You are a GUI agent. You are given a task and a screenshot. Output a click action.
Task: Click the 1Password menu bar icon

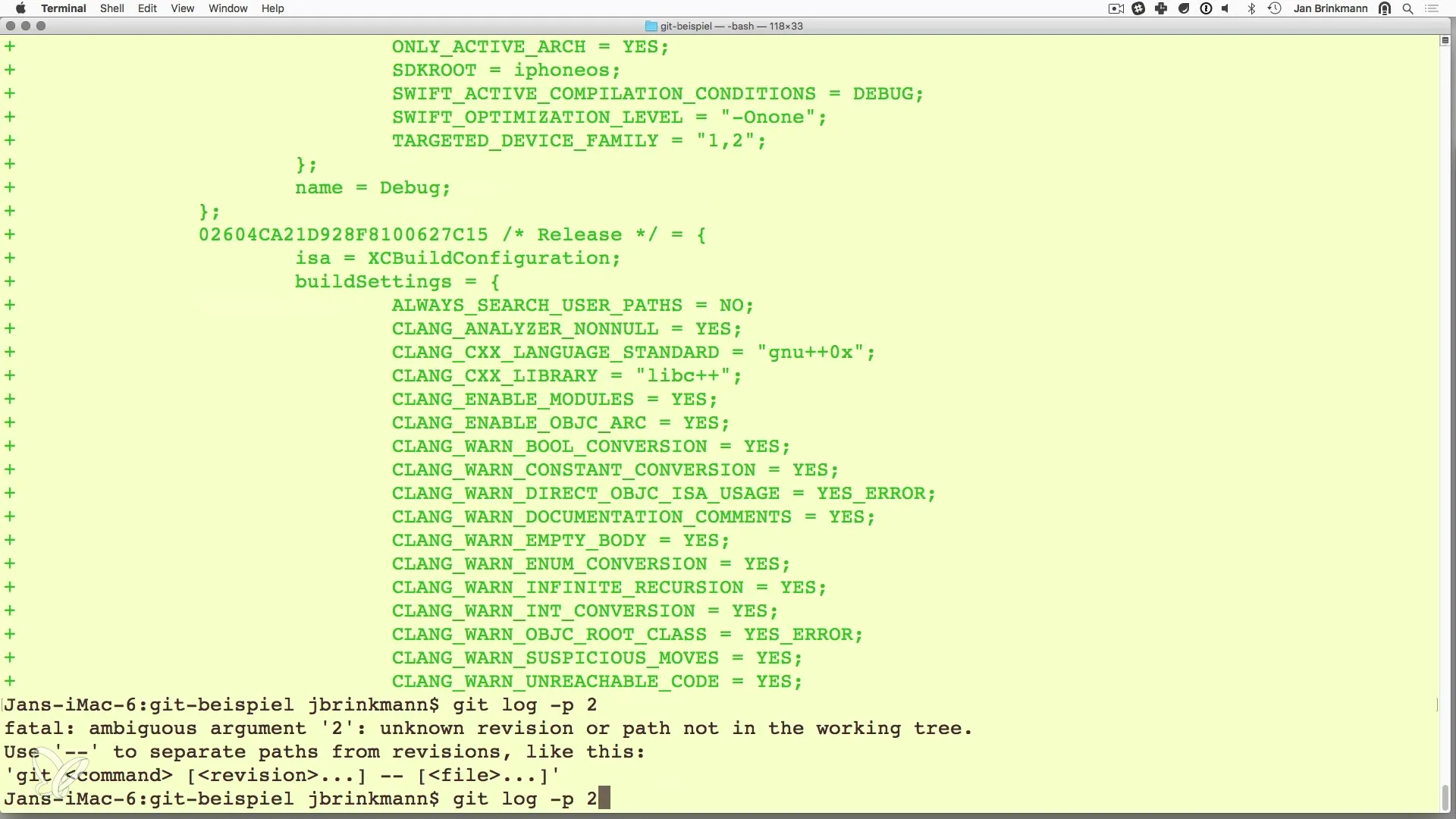[1206, 8]
